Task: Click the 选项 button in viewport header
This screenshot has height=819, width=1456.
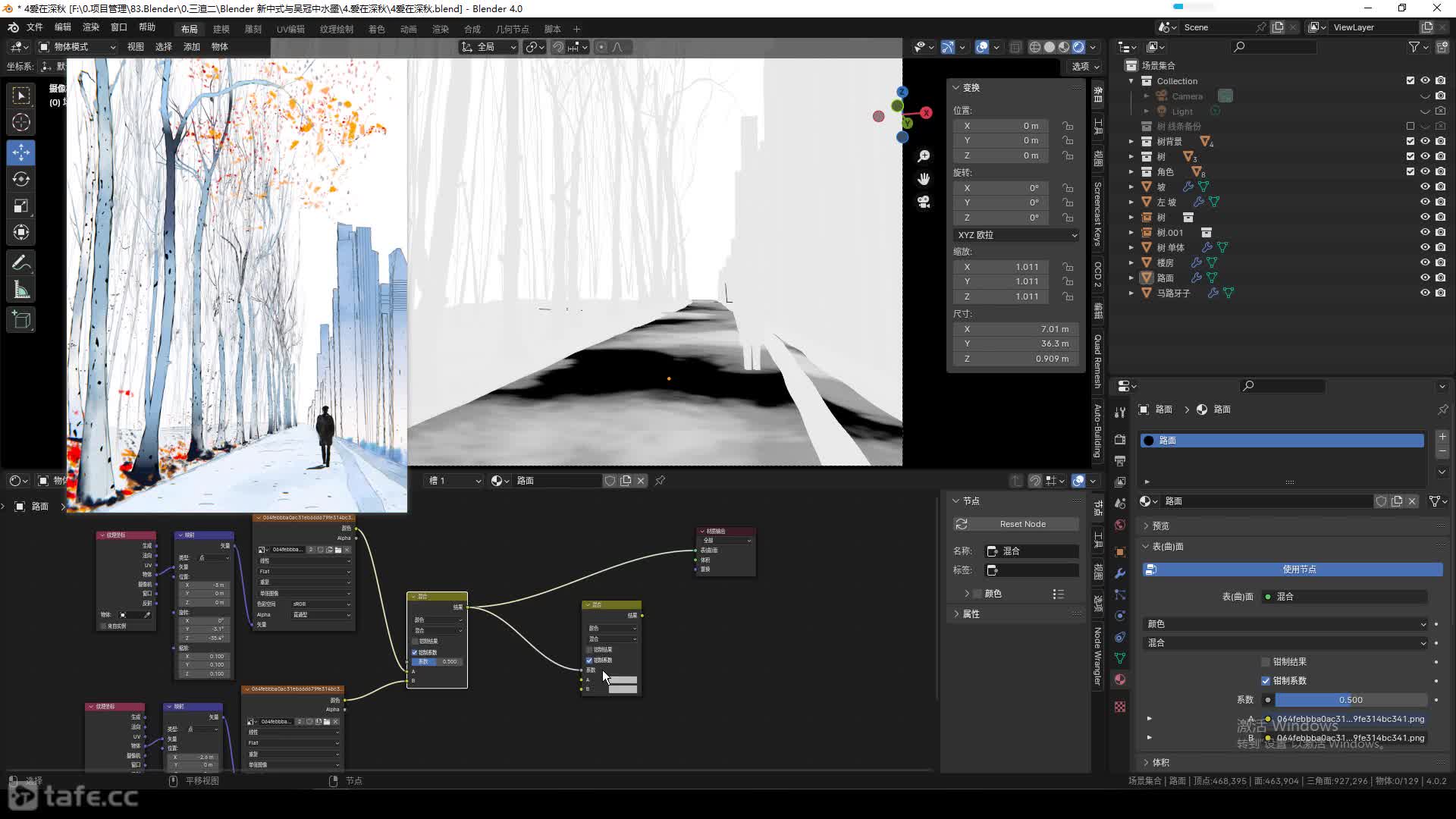Action: tap(1086, 67)
